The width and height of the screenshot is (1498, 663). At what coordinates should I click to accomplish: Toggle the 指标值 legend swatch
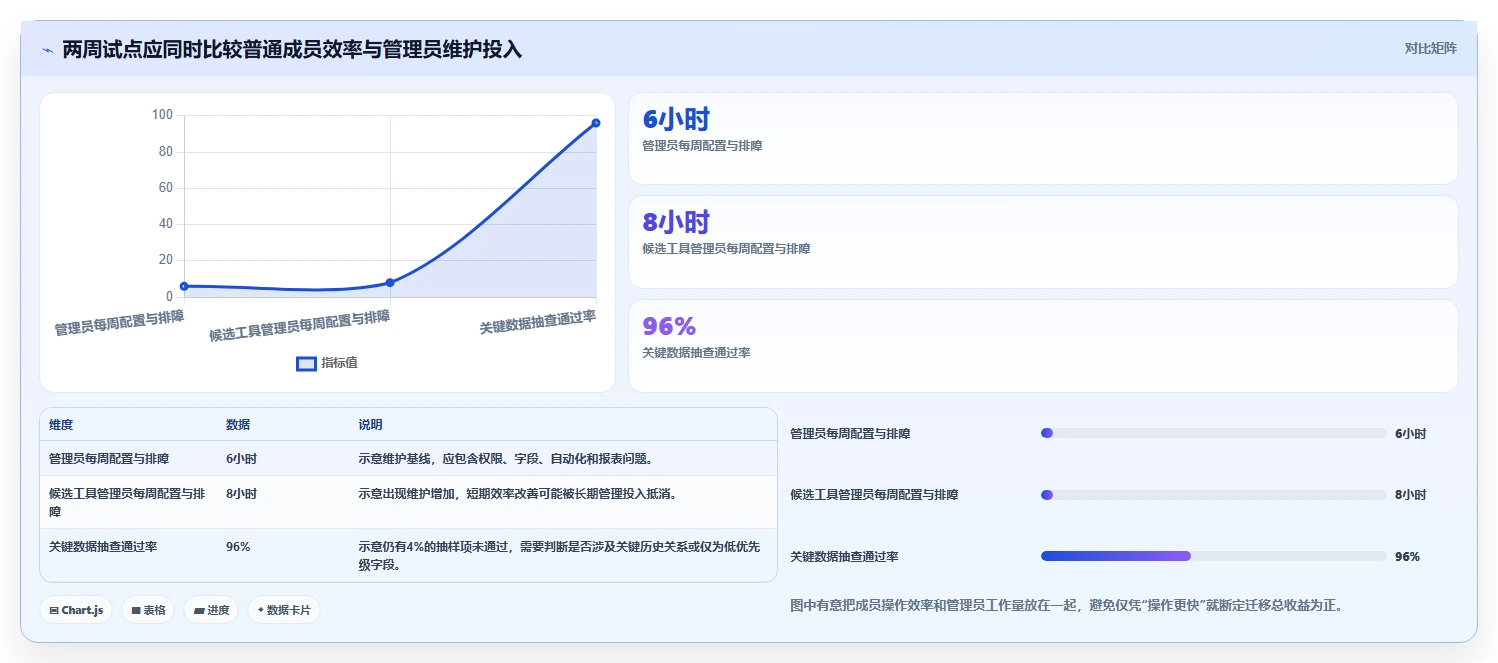[x=307, y=363]
